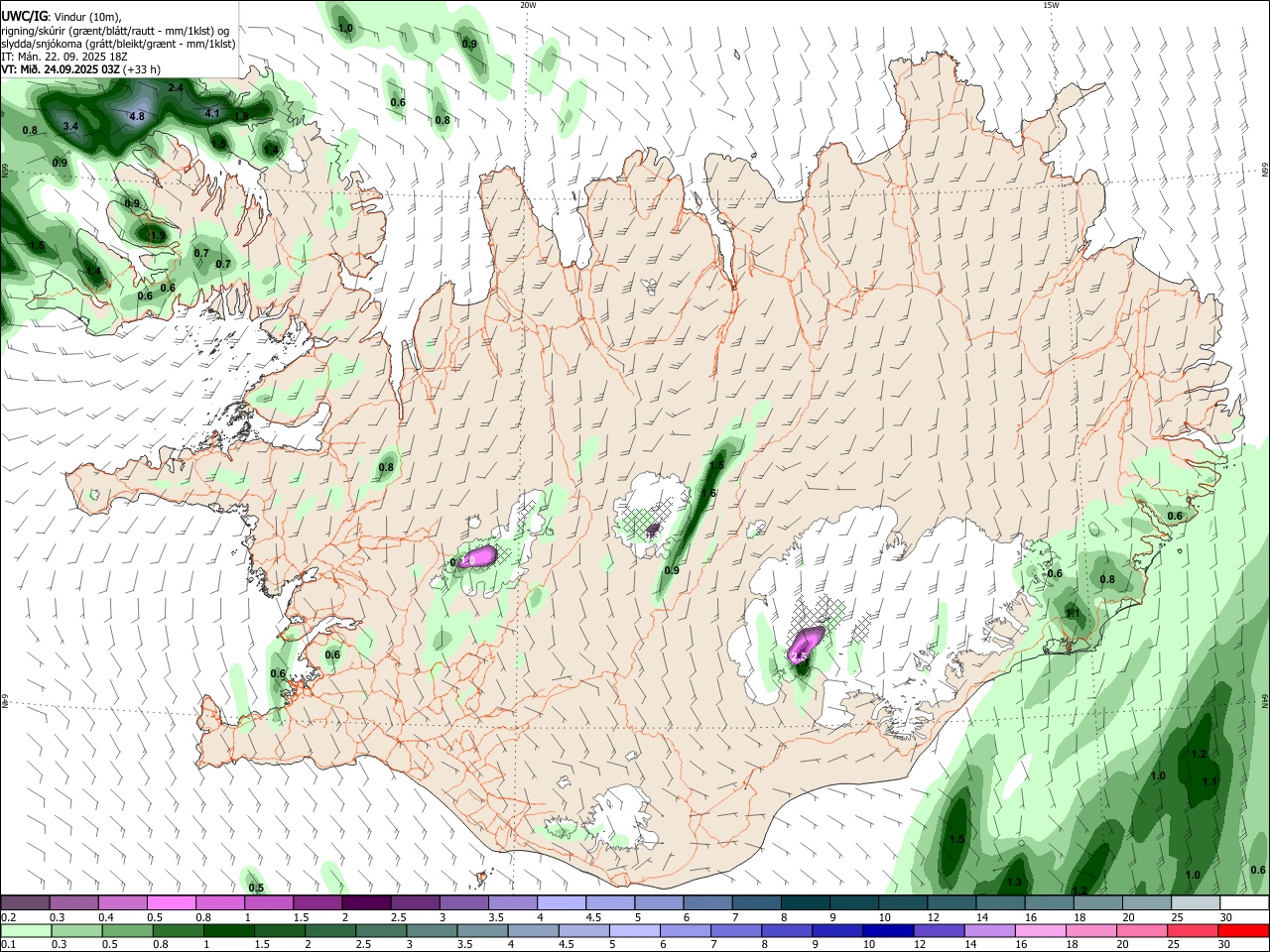1270x952 pixels.
Task: Click the (+33 h) forecast offset text
Action: click(x=141, y=69)
